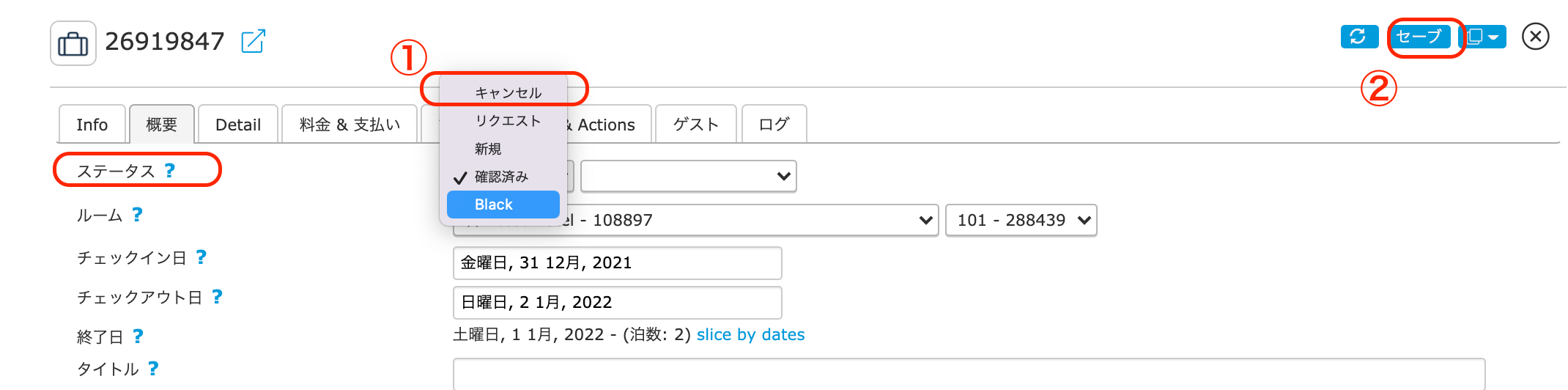Click the セーブ save button
The height and width of the screenshot is (390, 1568).
[1419, 37]
